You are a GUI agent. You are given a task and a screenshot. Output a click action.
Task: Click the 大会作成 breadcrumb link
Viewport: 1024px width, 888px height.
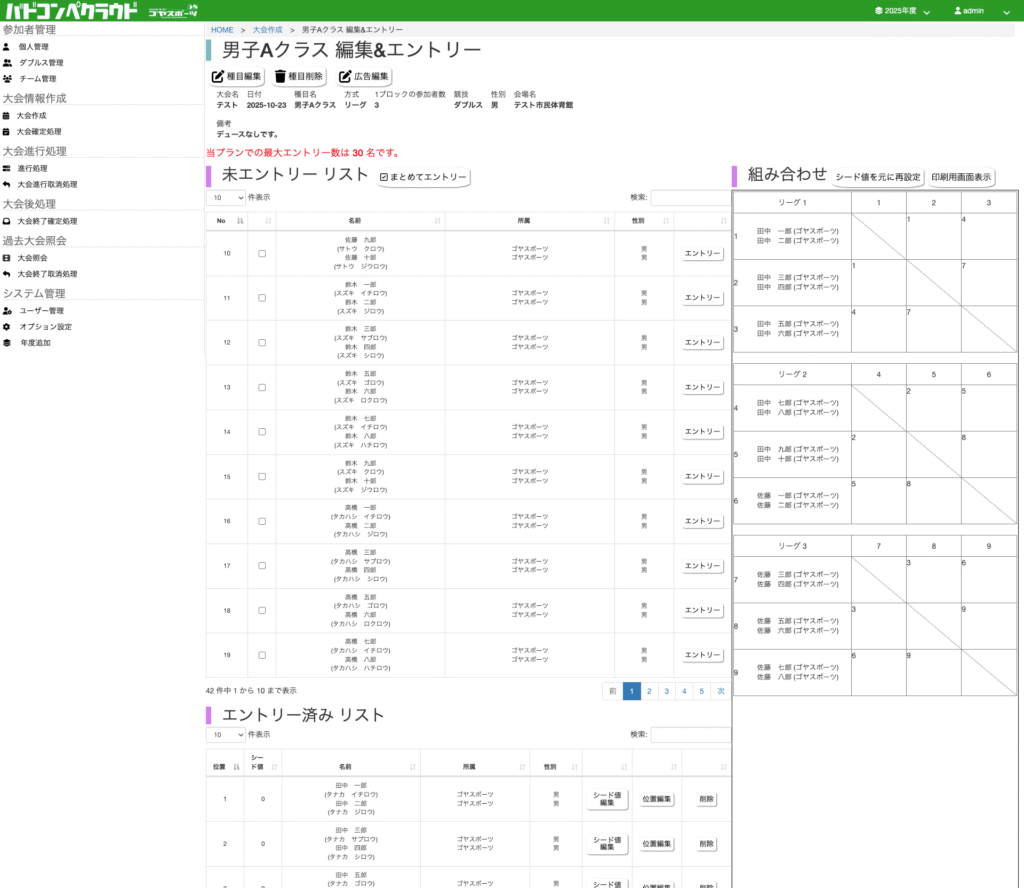tap(267, 30)
